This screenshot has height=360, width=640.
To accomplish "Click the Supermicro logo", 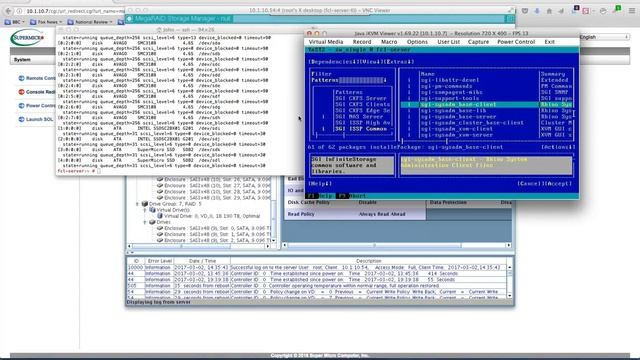I will [27, 38].
